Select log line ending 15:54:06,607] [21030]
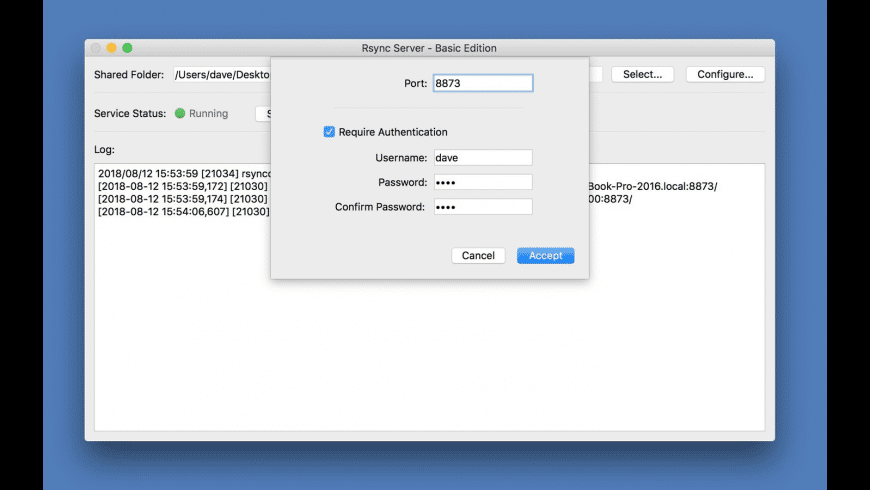870x490 pixels. [184, 211]
